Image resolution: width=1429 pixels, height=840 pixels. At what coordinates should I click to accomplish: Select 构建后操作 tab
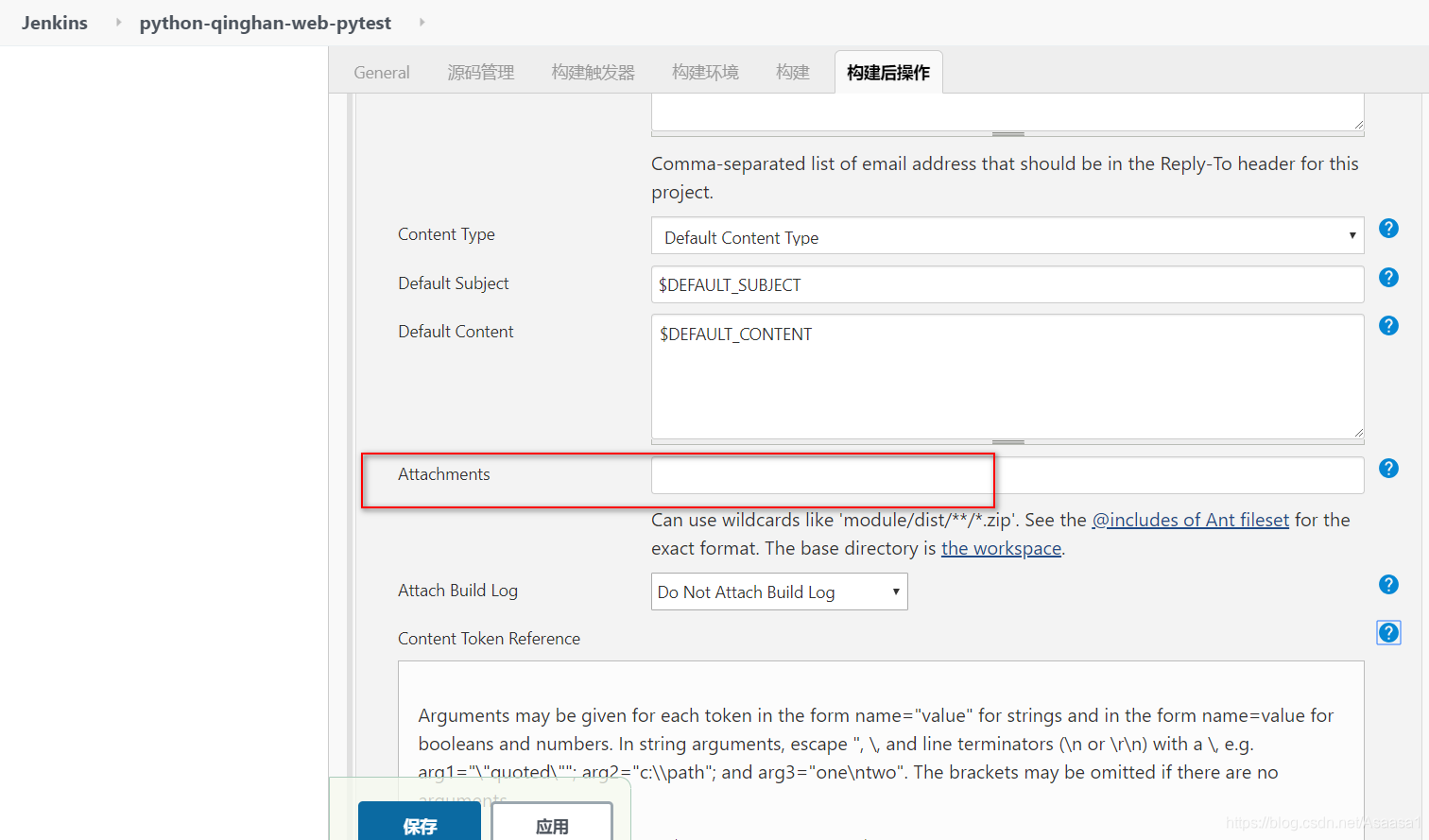pyautogui.click(x=888, y=73)
